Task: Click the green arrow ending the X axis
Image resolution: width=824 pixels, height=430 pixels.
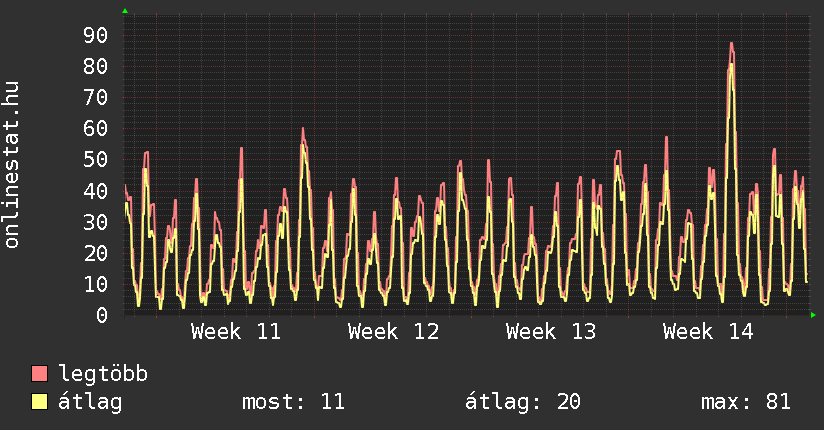Action: click(x=814, y=315)
